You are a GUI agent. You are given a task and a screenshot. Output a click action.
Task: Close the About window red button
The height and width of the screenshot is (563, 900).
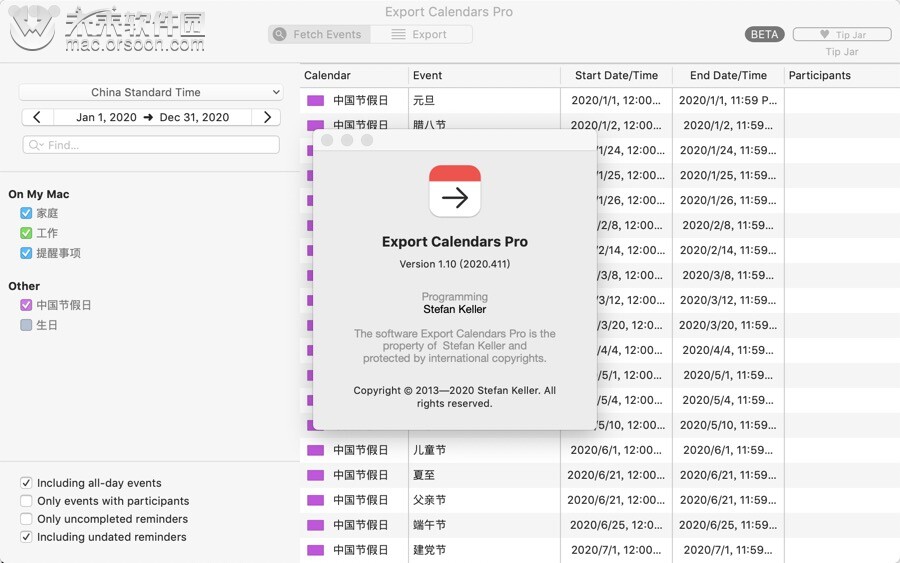coord(327,140)
